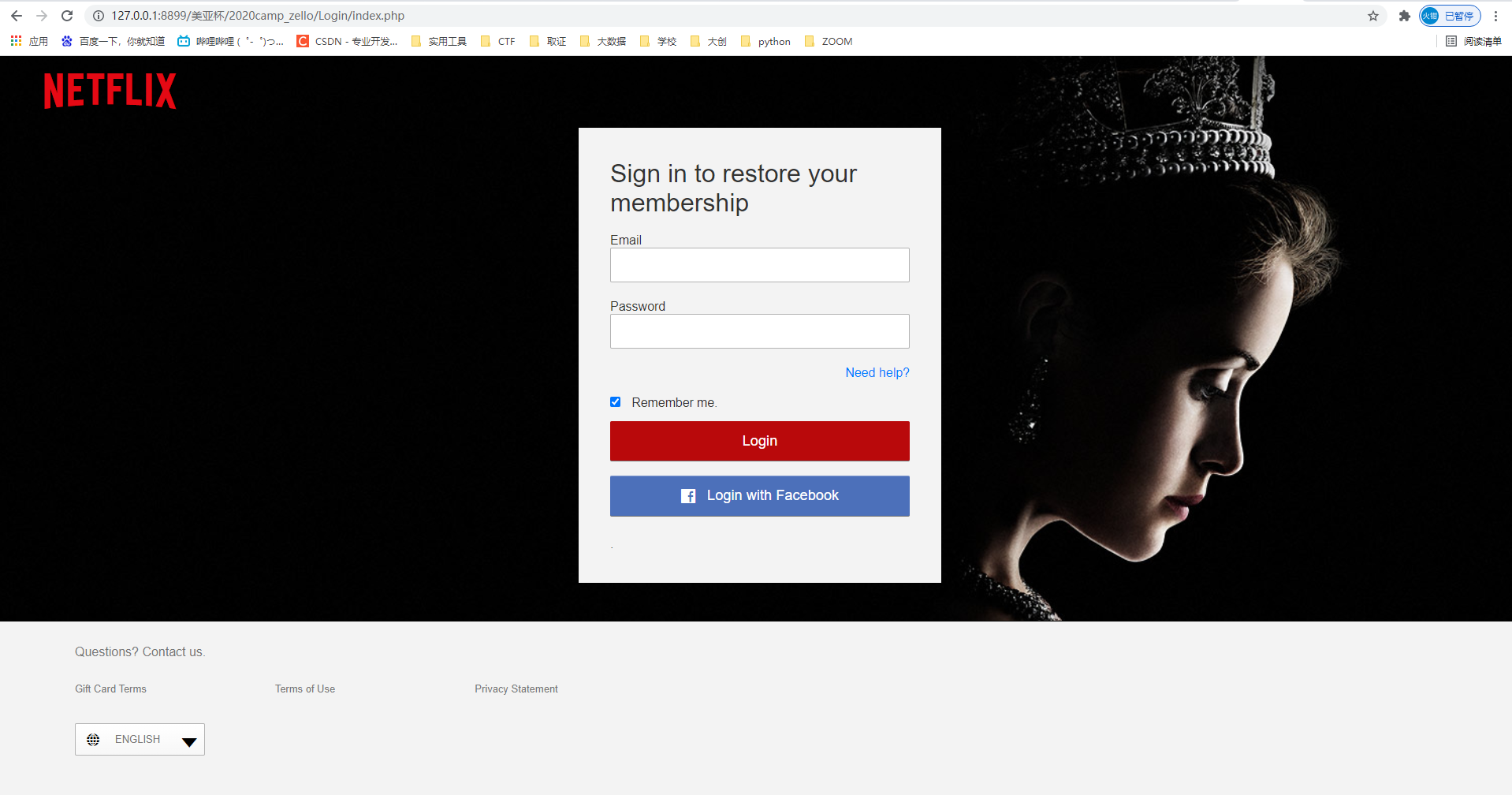Open the extensions puzzle icon
The height and width of the screenshot is (795, 1512).
[1404, 16]
